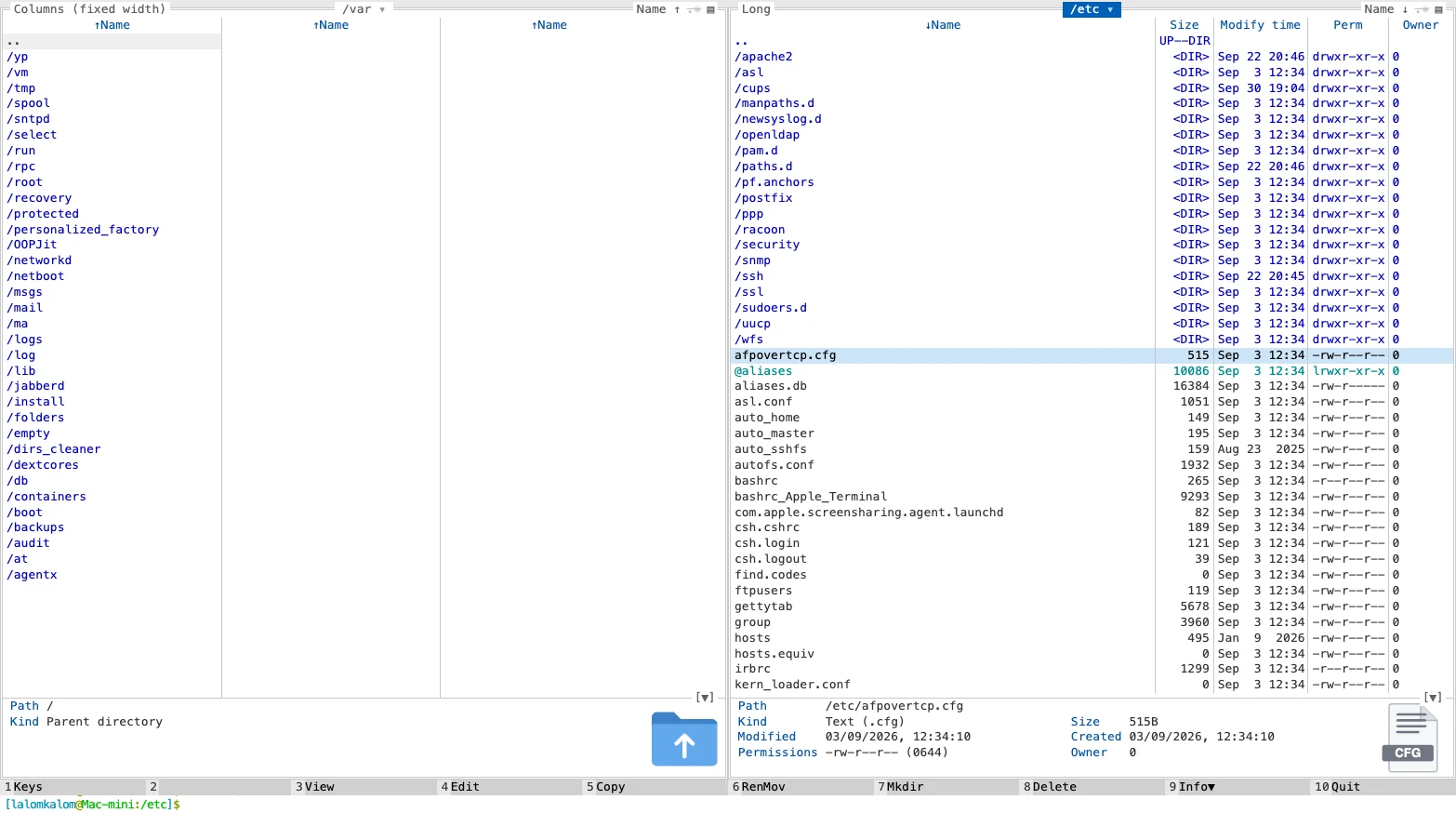Click the right panel Name column header
The image size is (1456, 813).
(943, 25)
